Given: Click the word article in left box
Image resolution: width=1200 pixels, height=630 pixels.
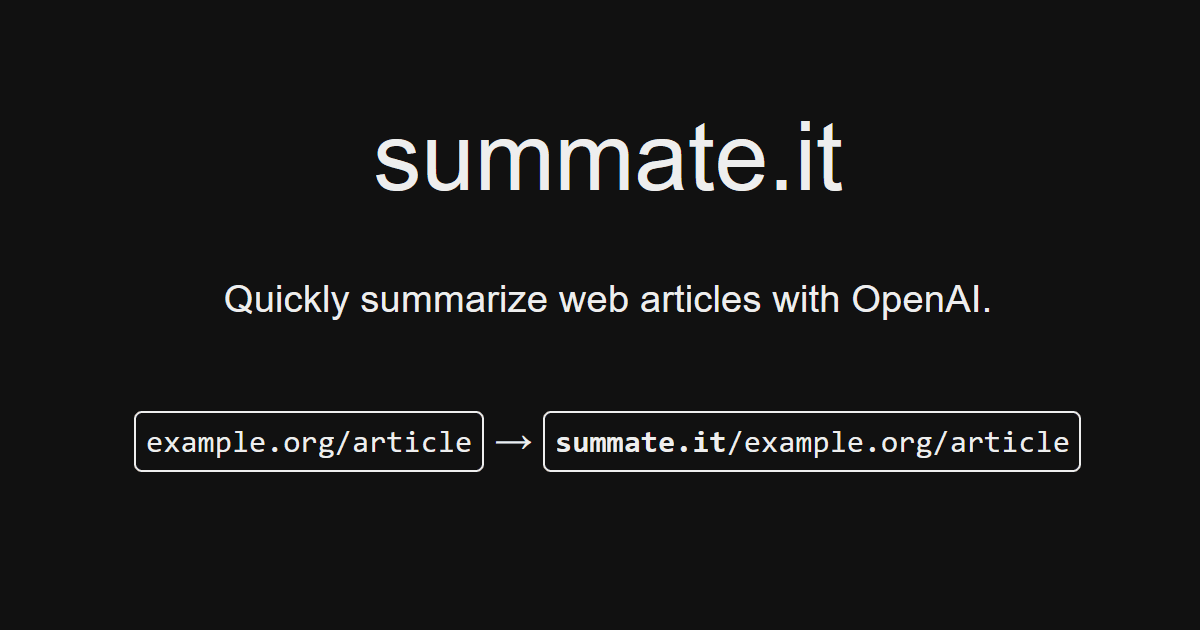Looking at the screenshot, I should (x=412, y=442).
